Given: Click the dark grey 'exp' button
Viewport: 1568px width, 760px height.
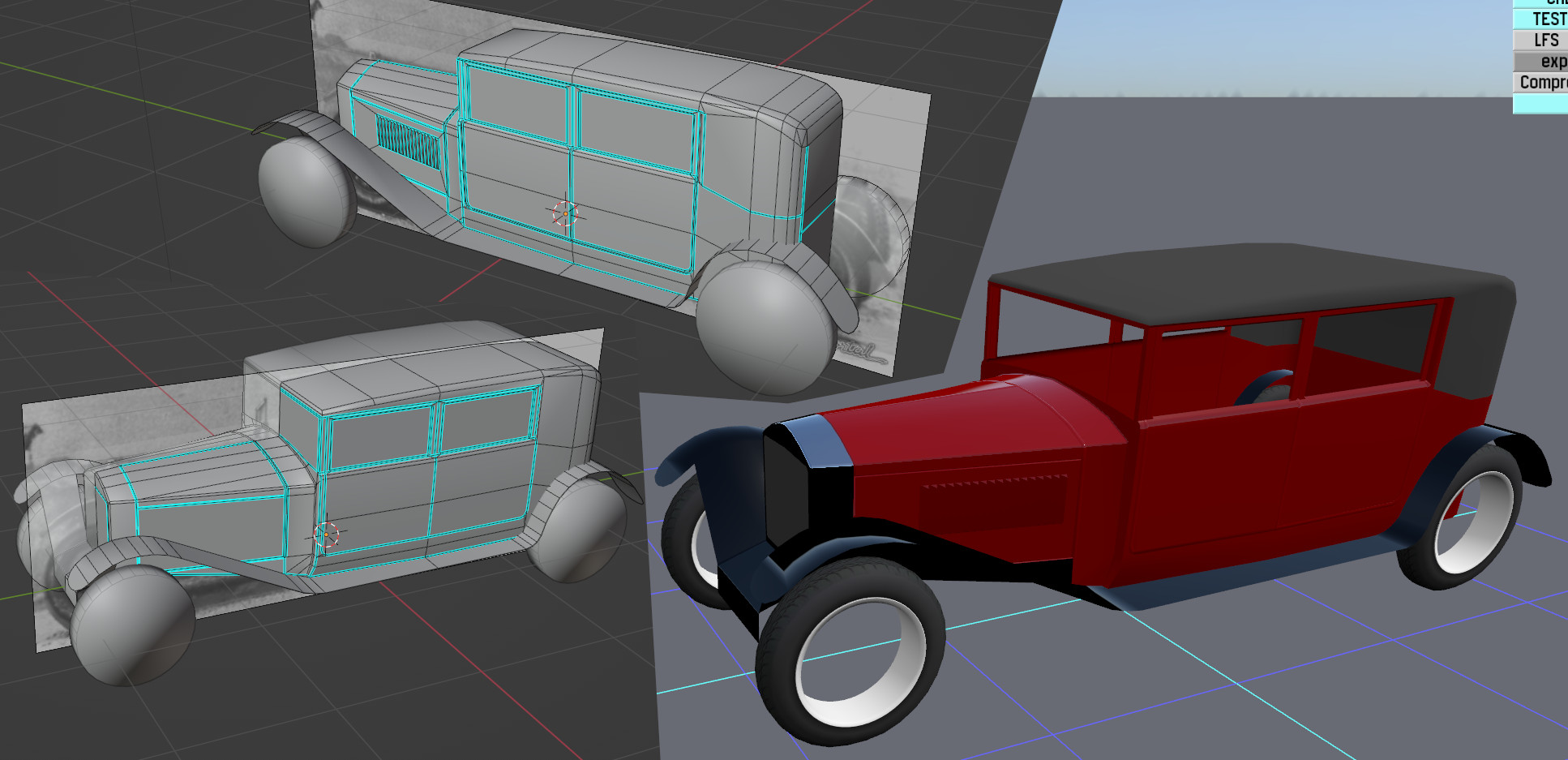Looking at the screenshot, I should pos(1541,62).
